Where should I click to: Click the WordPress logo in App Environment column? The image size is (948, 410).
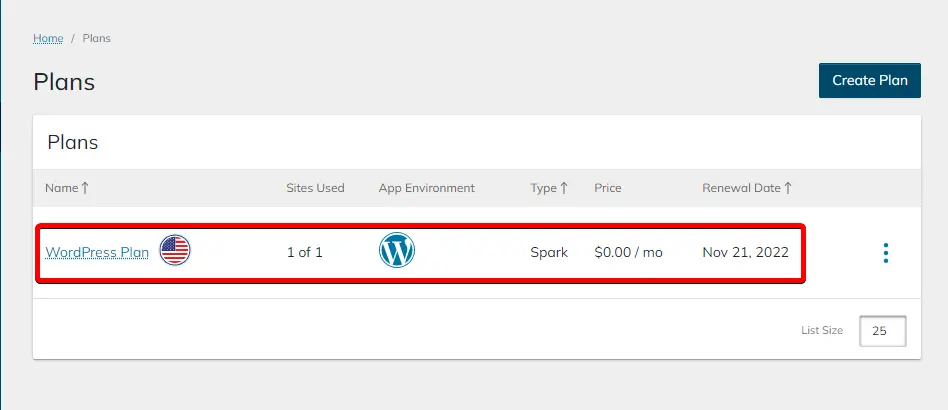(x=397, y=251)
